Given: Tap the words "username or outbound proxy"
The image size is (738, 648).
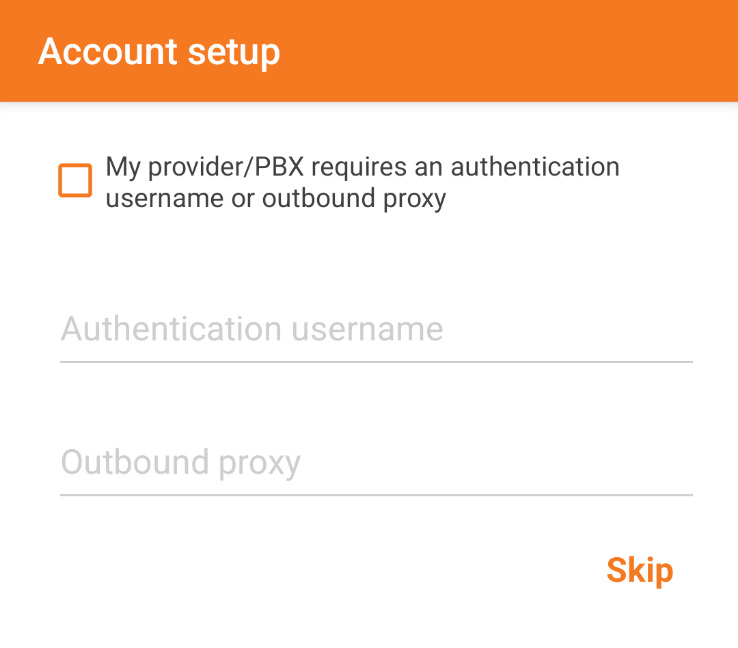Looking at the screenshot, I should pos(276,198).
